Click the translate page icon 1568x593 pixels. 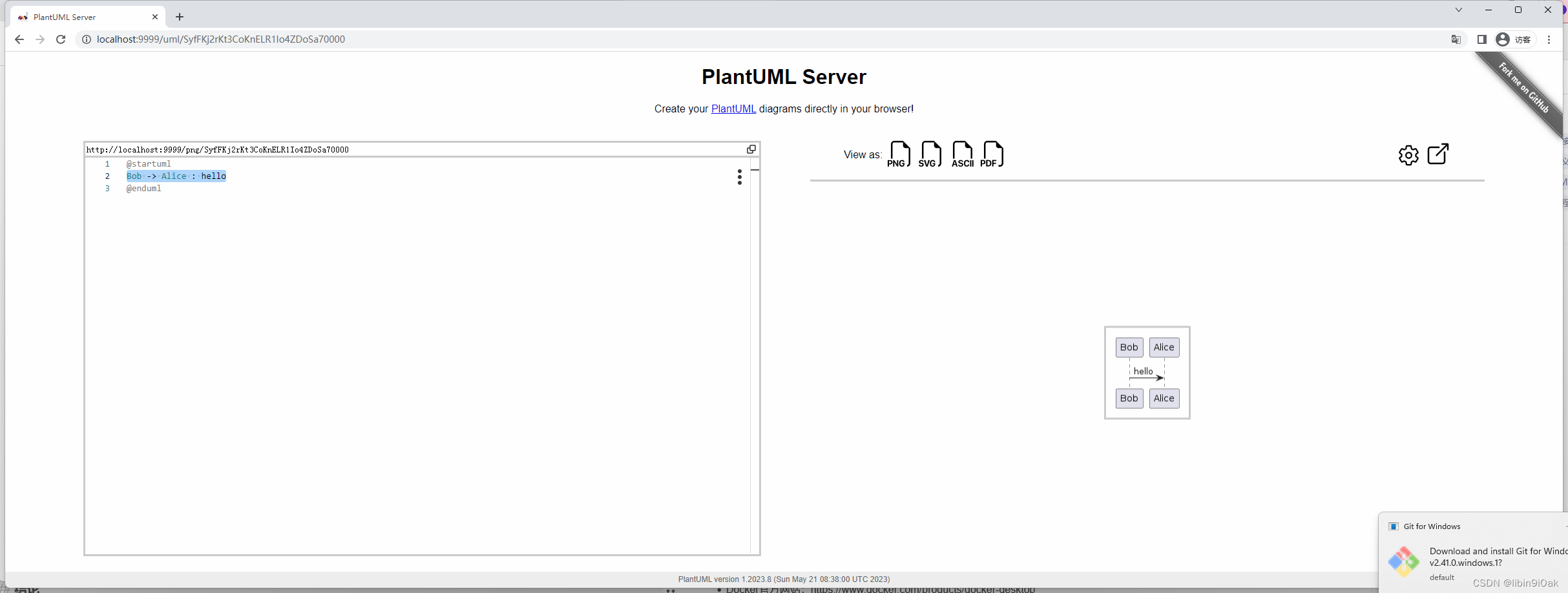point(1456,39)
